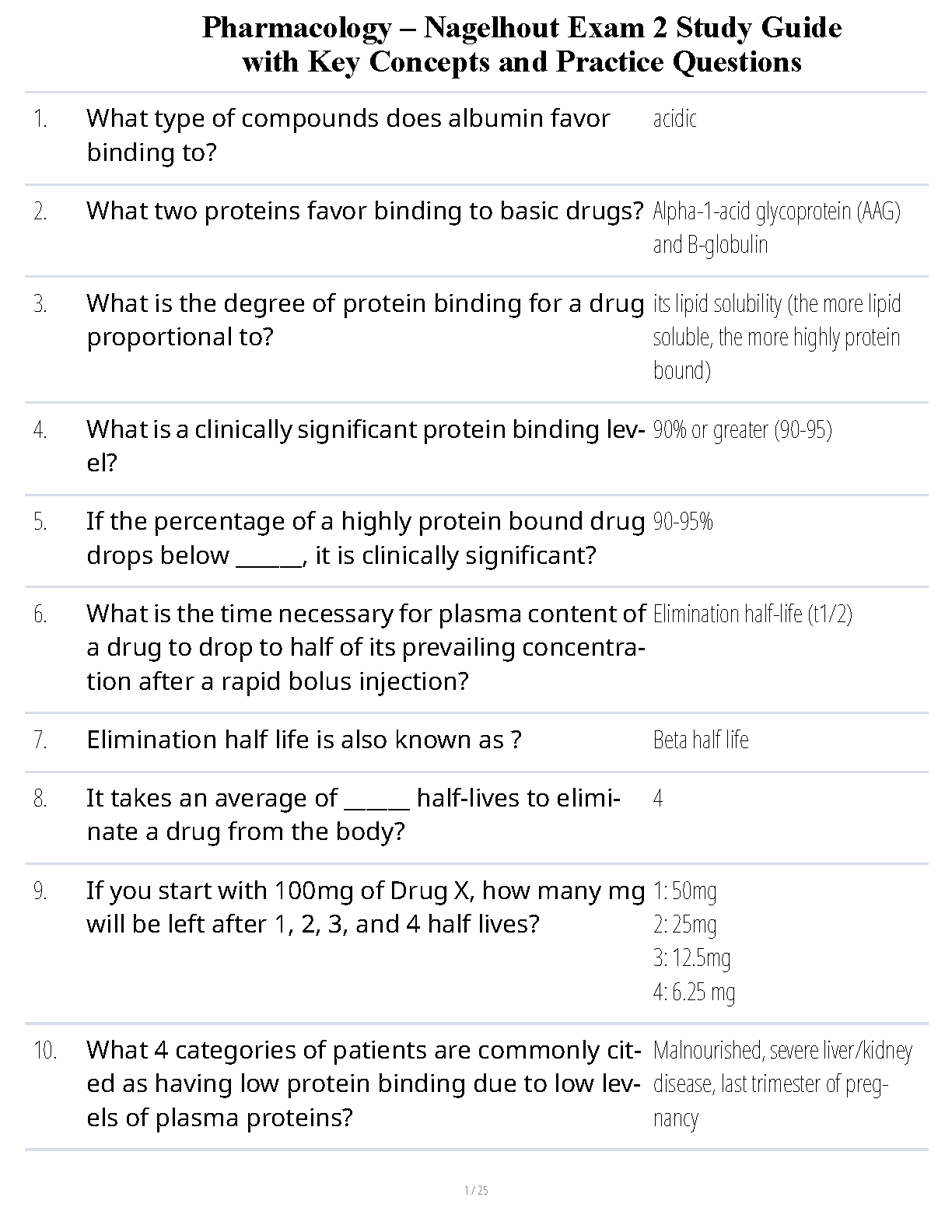Click question 7 on elimination half life
The image size is (952, 1232).
303,740
